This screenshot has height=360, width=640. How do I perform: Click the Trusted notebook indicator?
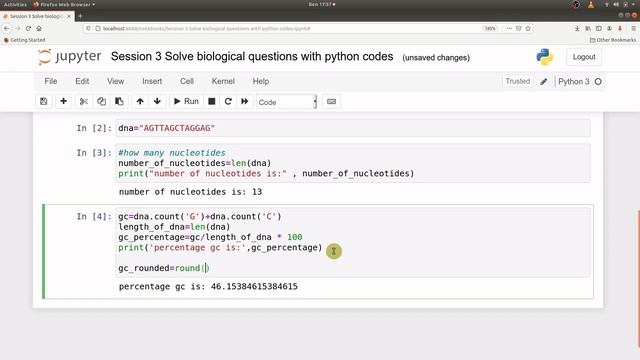coord(518,81)
